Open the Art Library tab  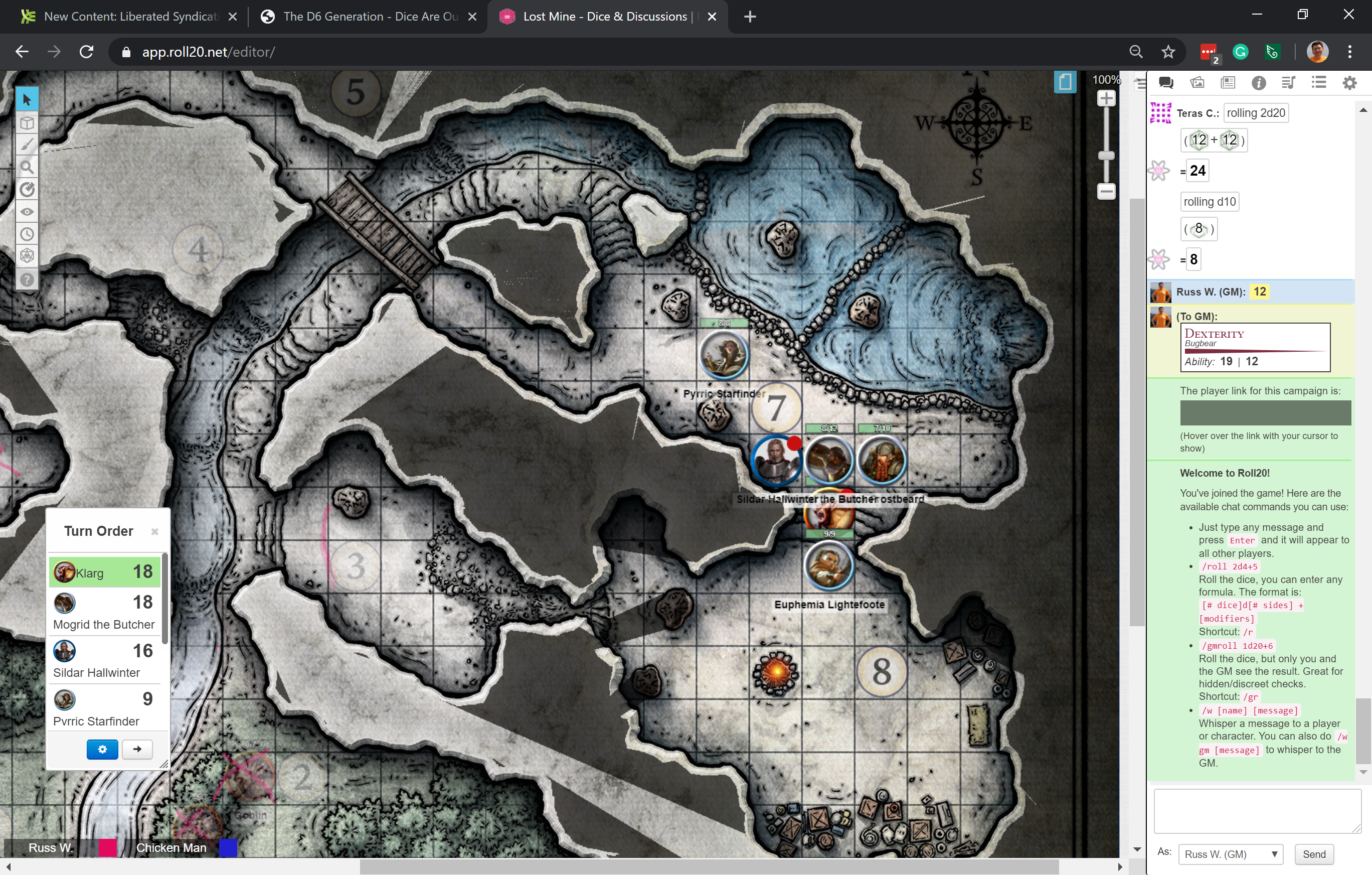(x=1197, y=83)
